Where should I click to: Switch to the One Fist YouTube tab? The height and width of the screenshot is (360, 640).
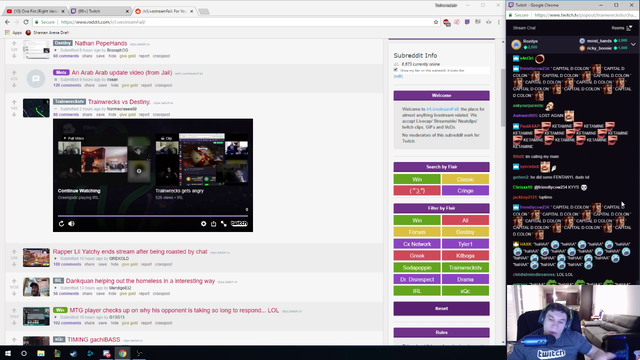[x=36, y=11]
